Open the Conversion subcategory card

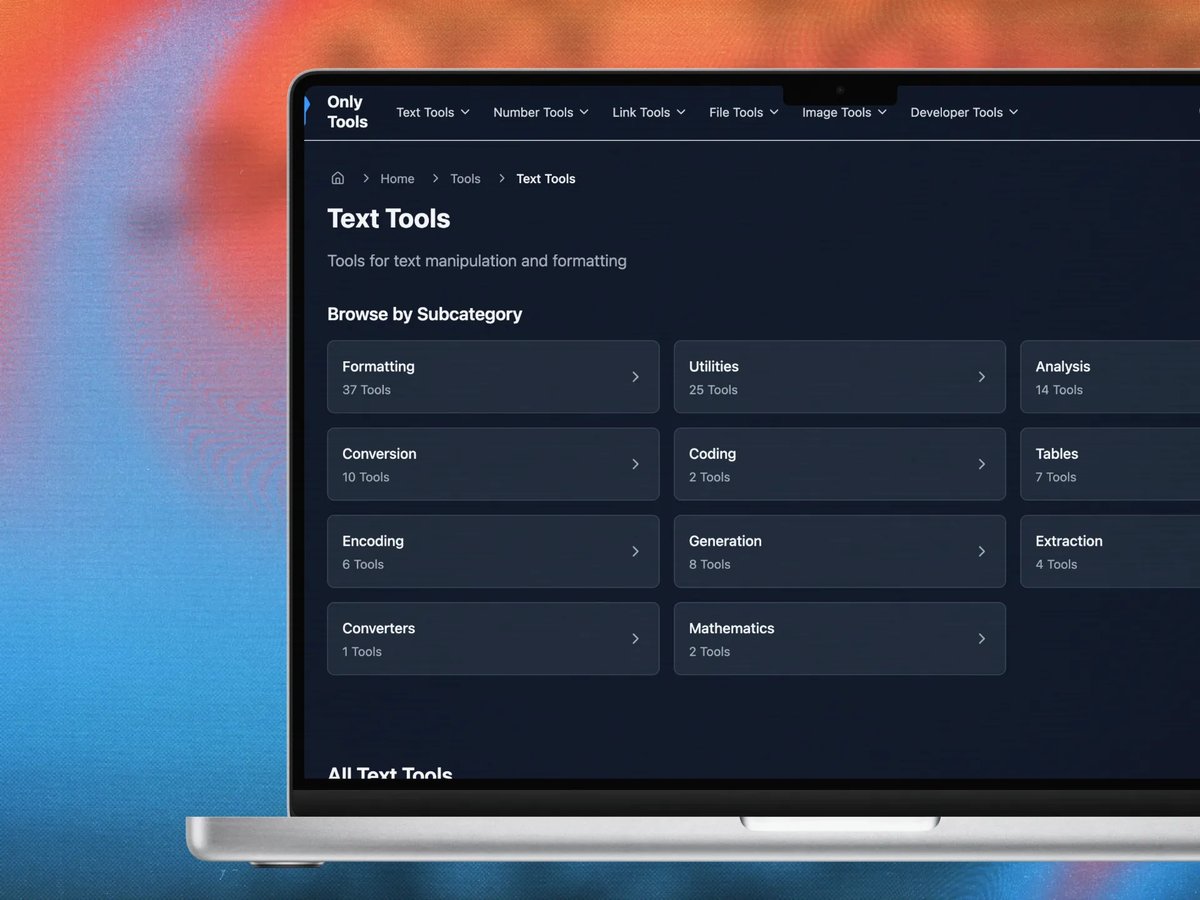[x=493, y=464]
